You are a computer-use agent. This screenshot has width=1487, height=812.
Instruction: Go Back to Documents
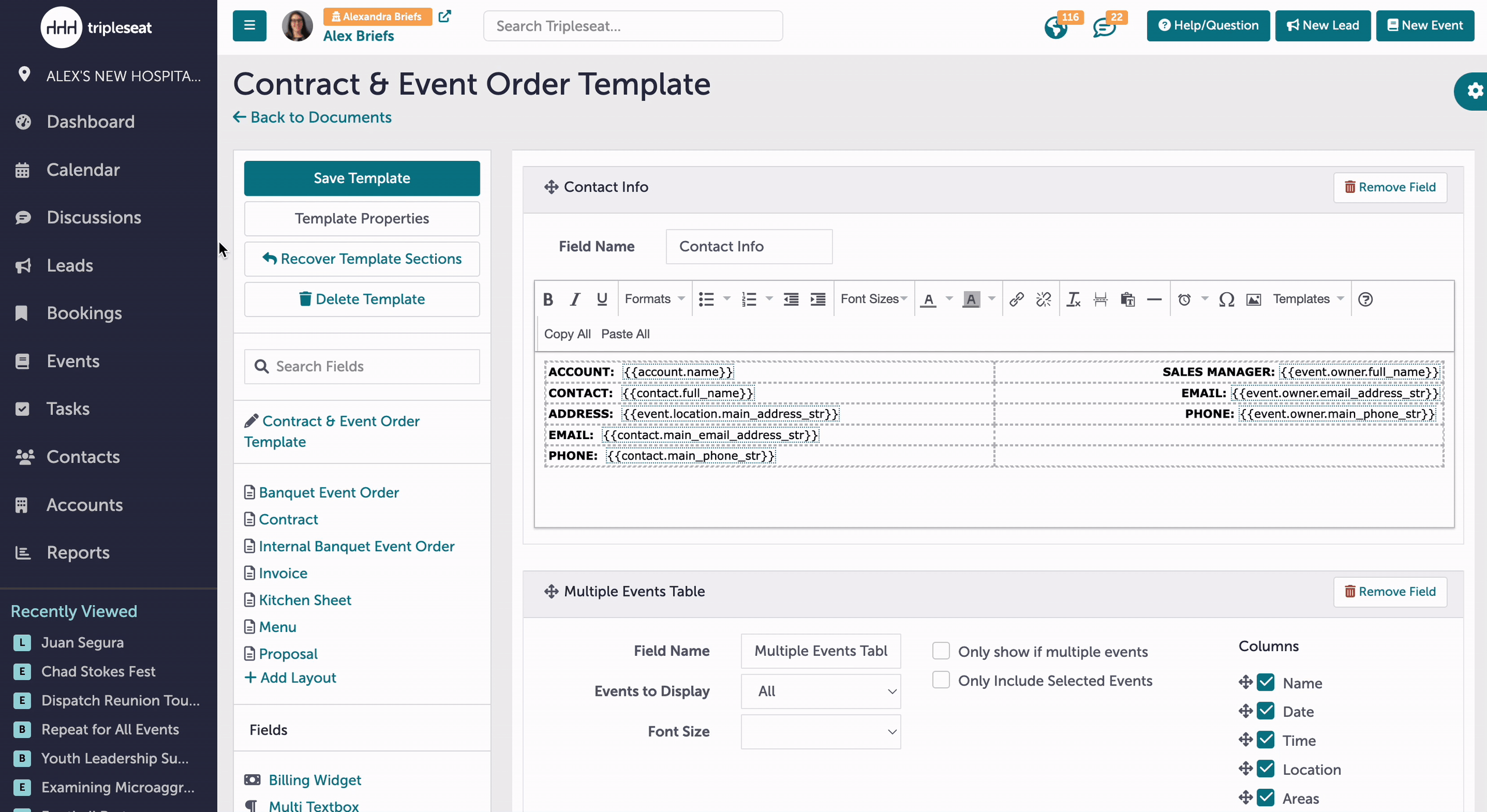[313, 117]
